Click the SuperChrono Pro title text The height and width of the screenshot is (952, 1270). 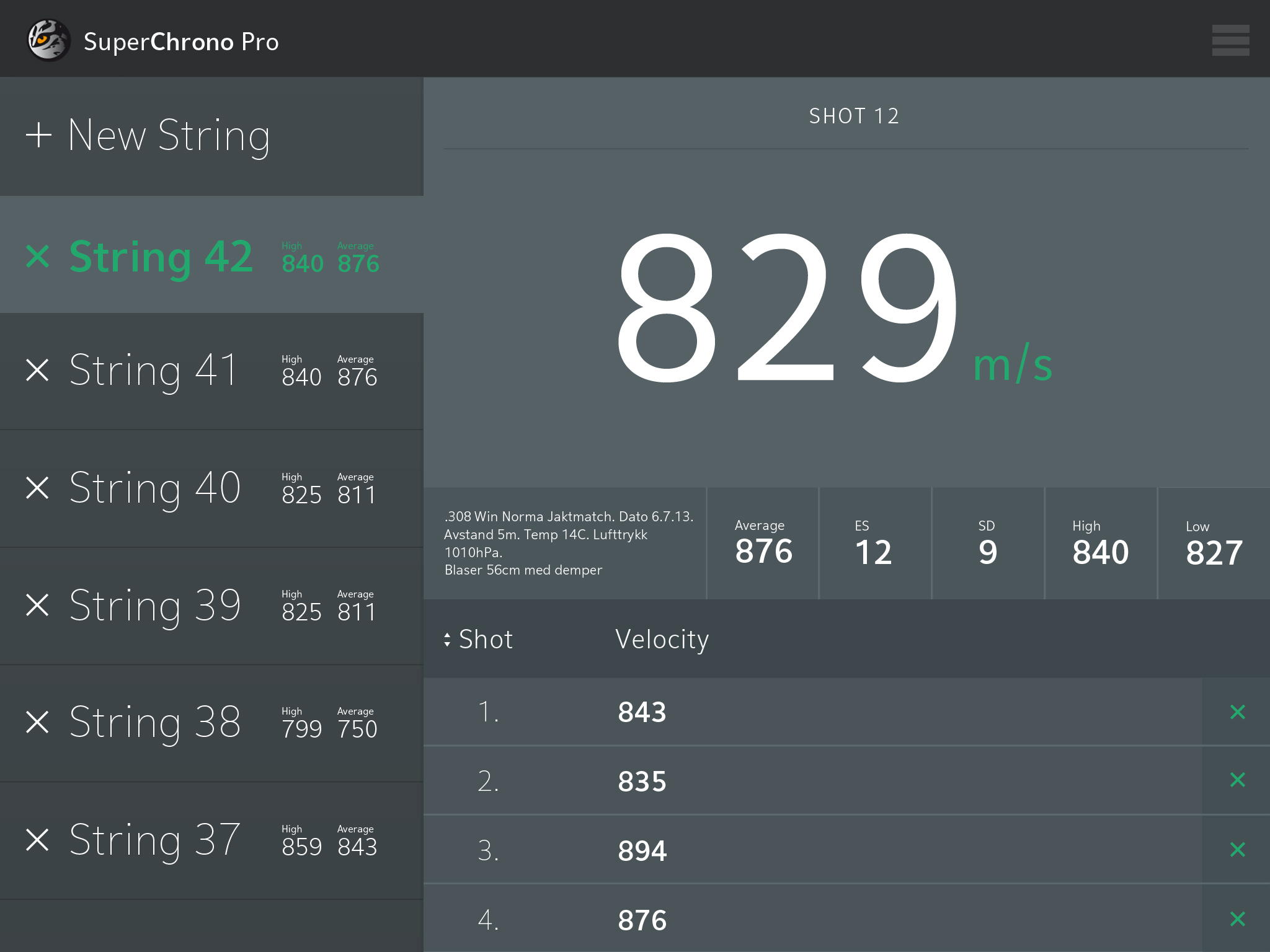click(x=181, y=42)
